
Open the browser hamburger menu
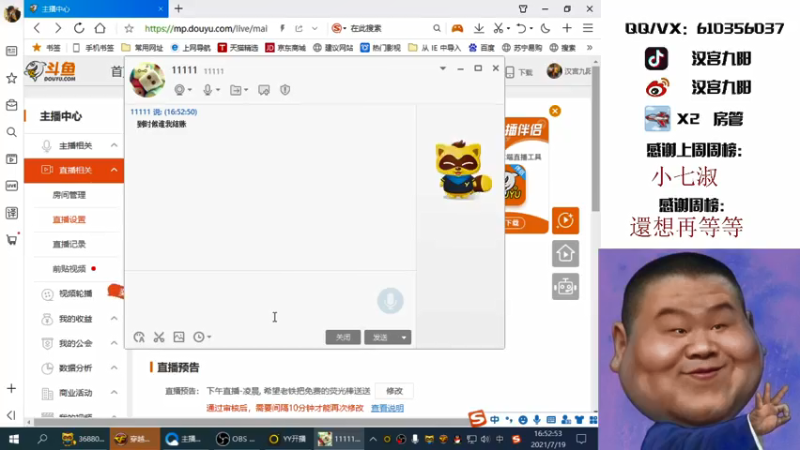click(x=588, y=29)
